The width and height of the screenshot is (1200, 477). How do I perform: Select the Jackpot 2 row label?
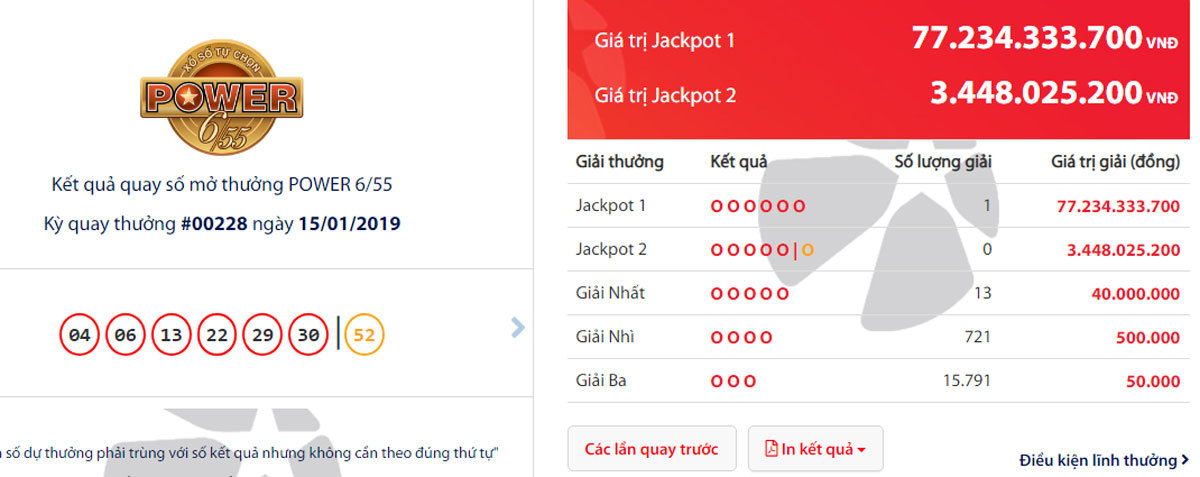tap(611, 249)
